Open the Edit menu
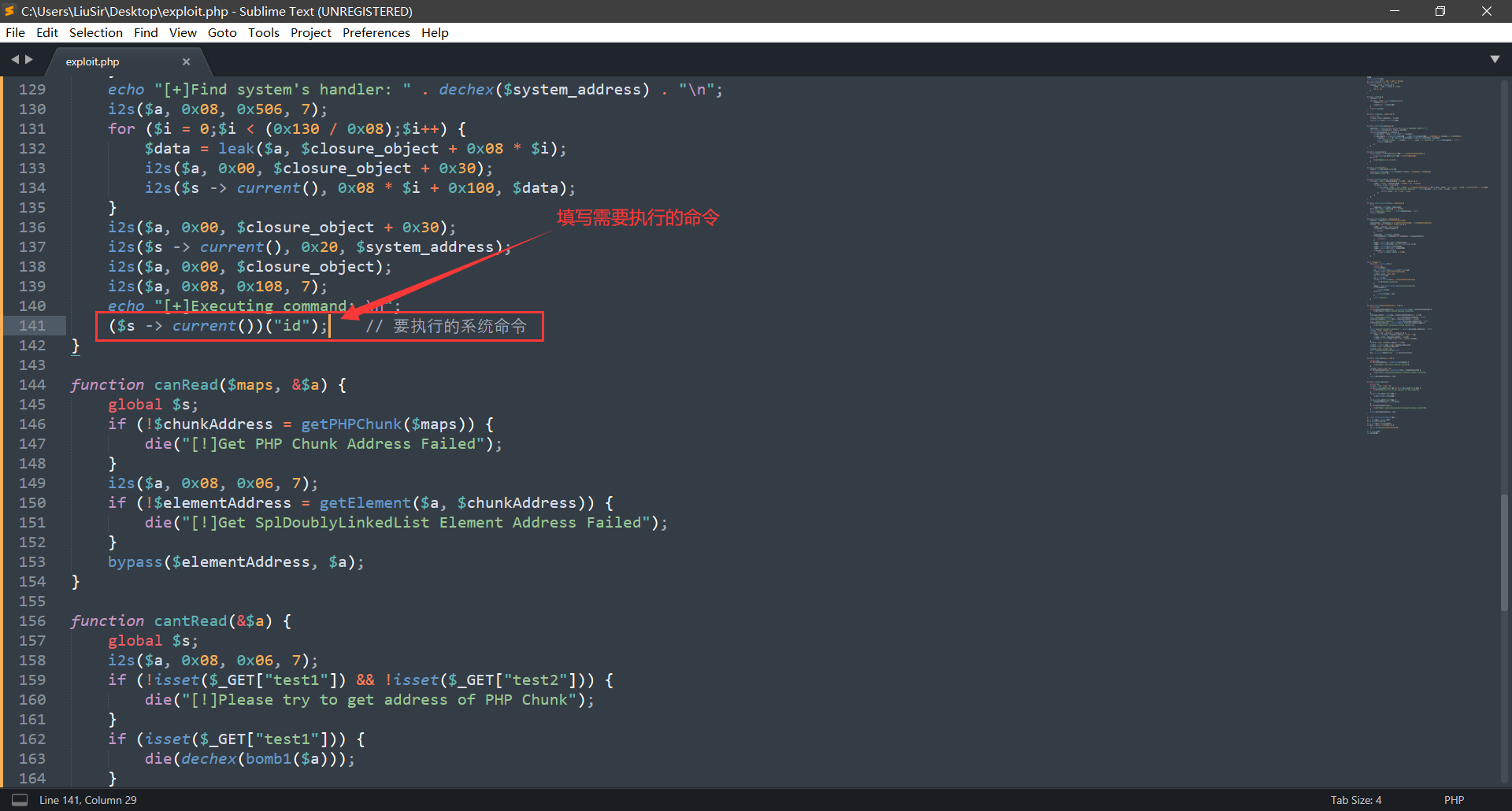Viewport: 1512px width, 811px height. [47, 32]
